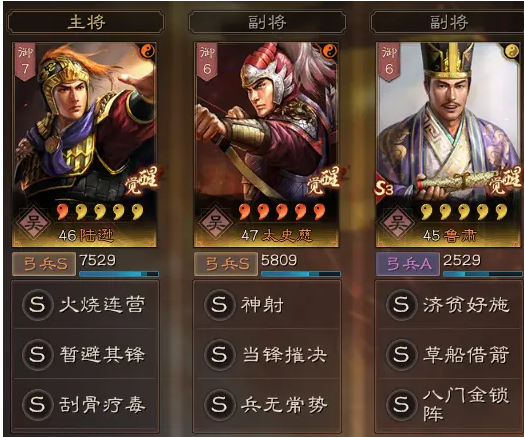
Task: Tap the yin-yang icon on 陆逊's card
Action: tap(147, 51)
